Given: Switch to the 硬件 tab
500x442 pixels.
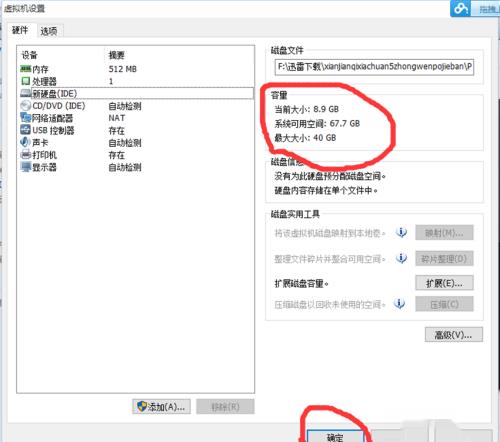Looking at the screenshot, I should coord(20,30).
